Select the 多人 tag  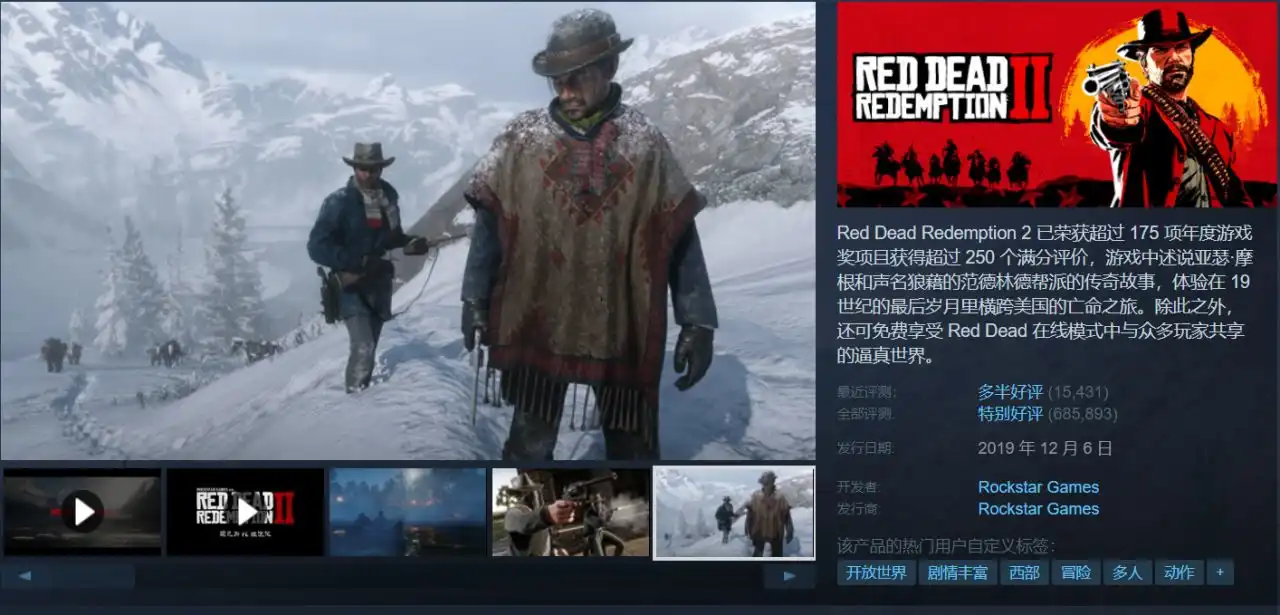[x=1127, y=573]
